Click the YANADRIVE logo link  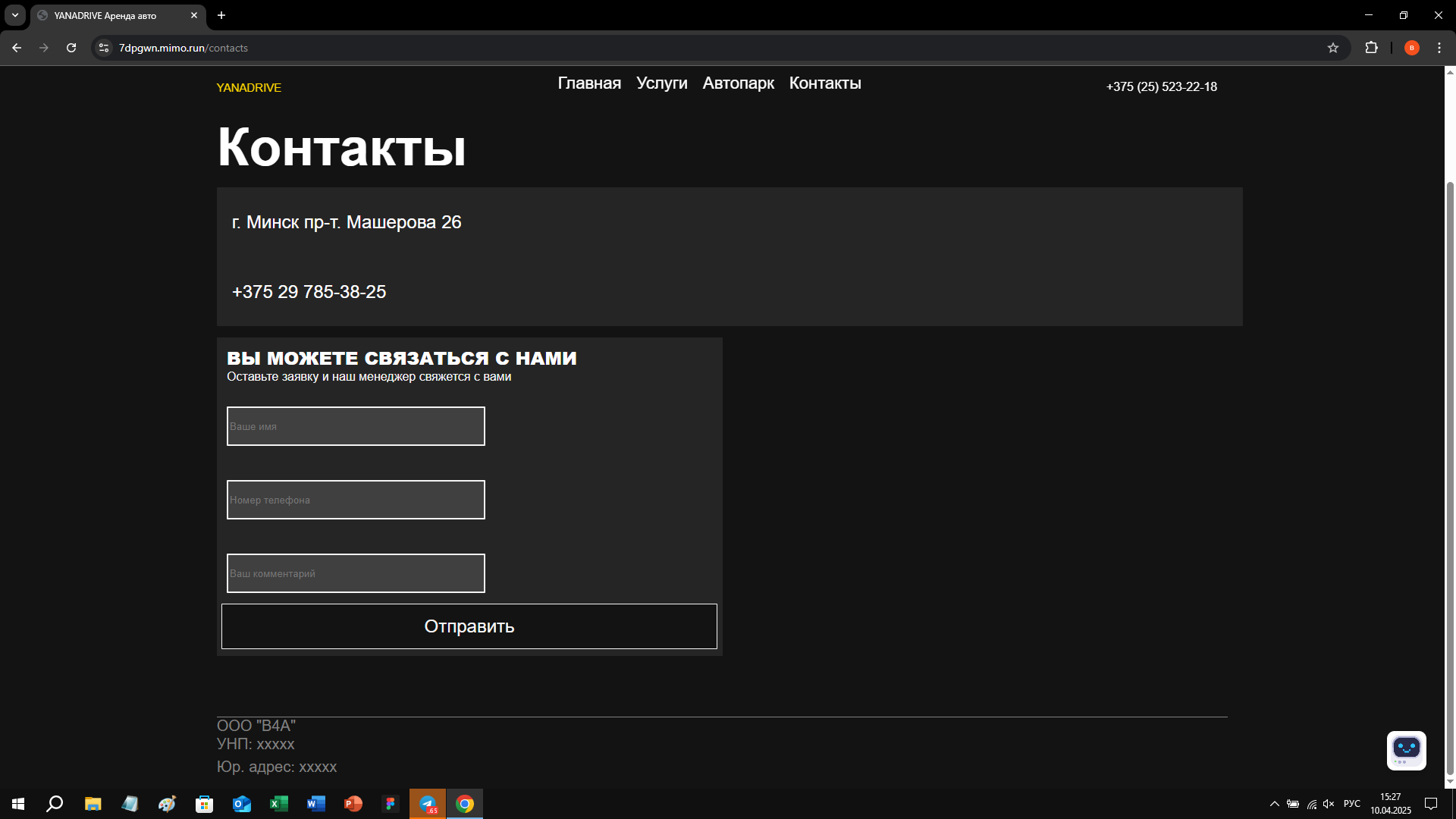(249, 88)
